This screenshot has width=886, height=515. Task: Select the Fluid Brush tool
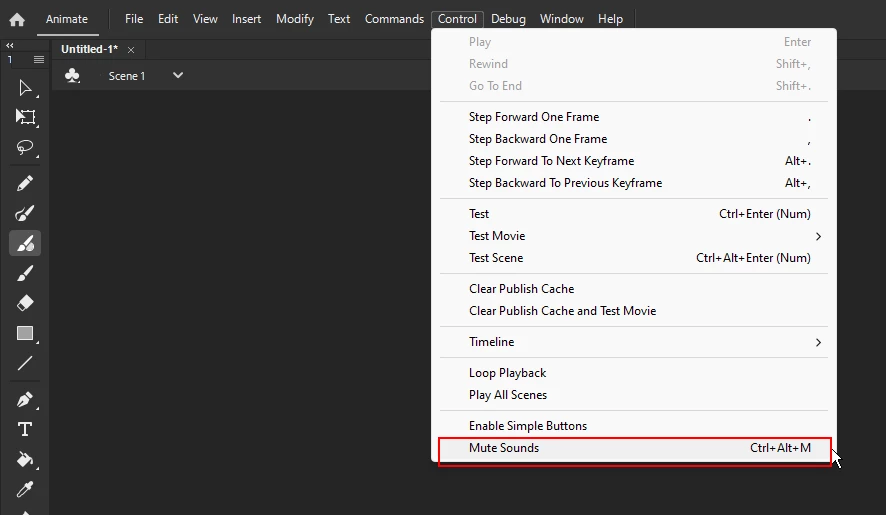click(25, 213)
